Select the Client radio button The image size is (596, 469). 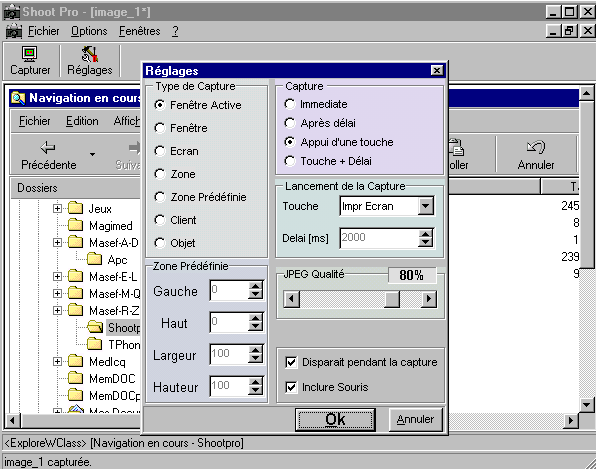160,220
